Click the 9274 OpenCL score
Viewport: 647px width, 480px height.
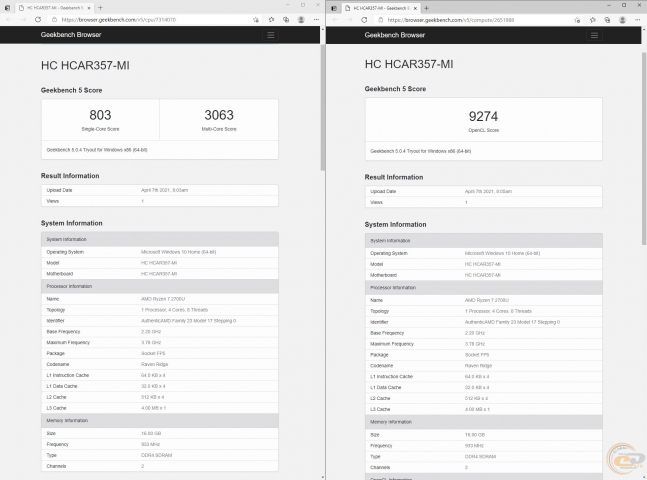click(x=483, y=116)
